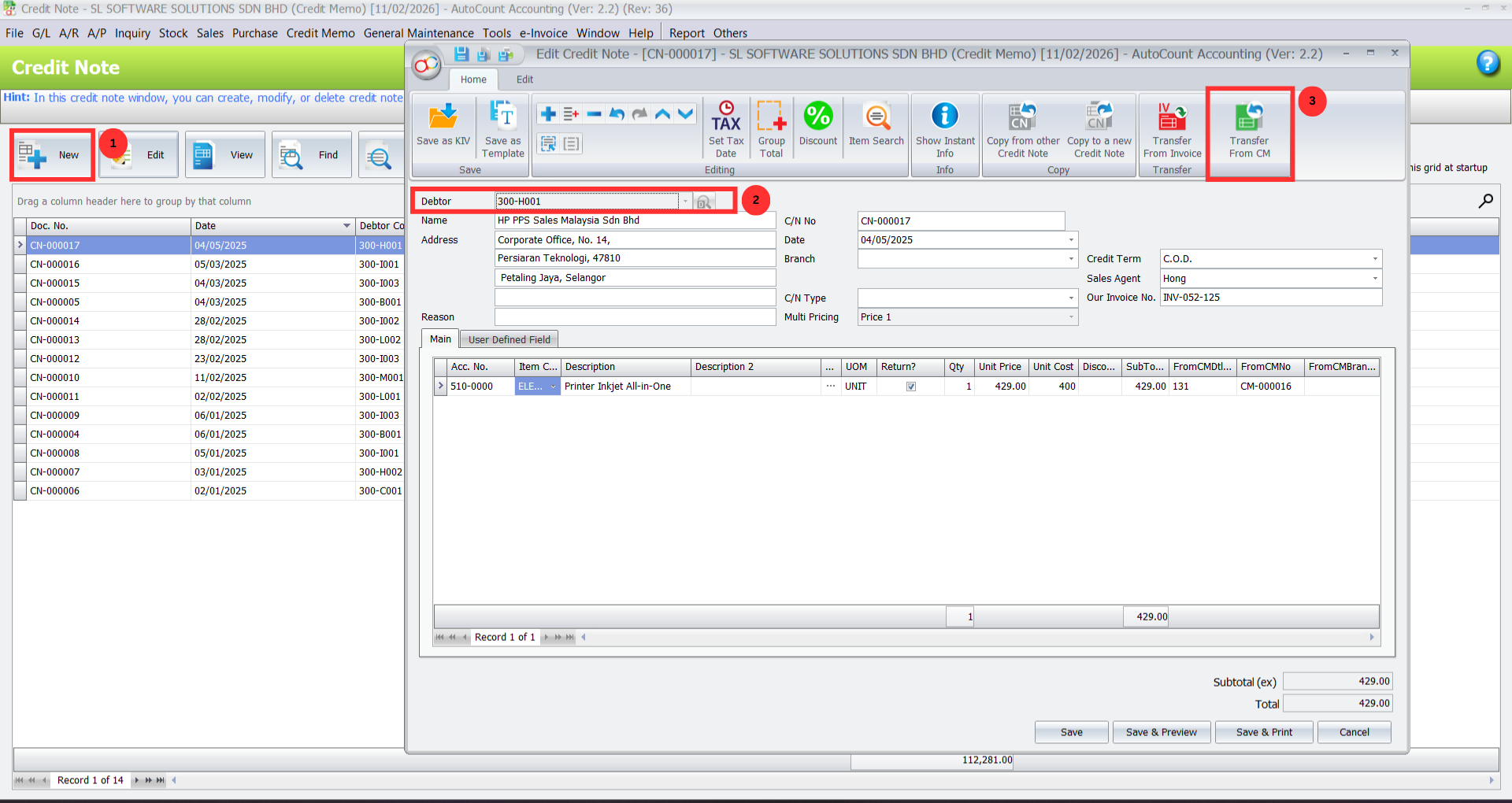Select the Save as KIV icon

(x=443, y=126)
